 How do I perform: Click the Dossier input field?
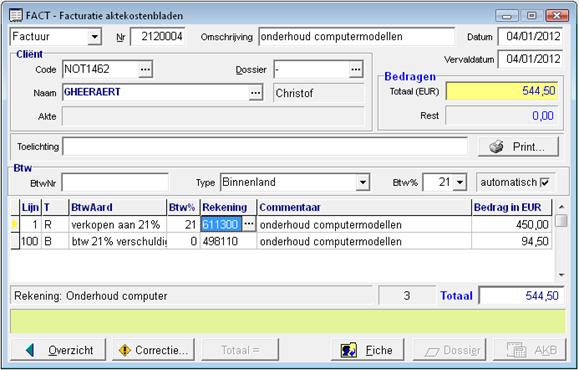(312, 69)
